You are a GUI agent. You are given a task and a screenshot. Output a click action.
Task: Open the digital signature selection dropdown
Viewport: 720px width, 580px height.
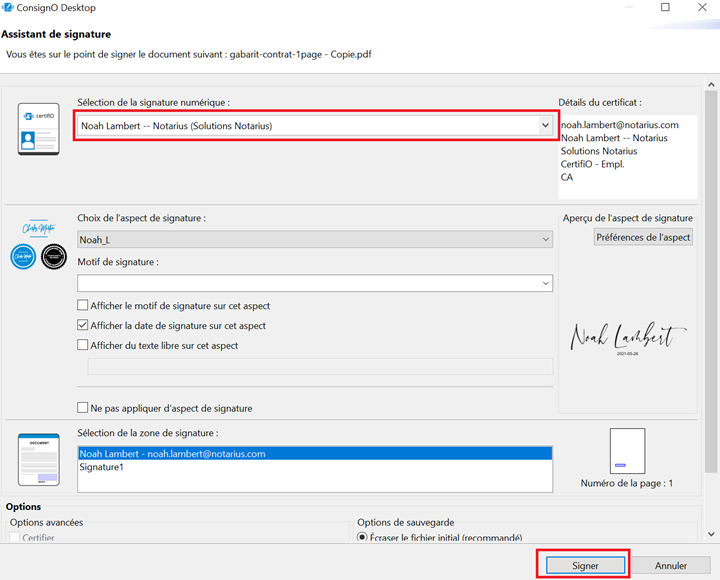[x=544, y=126]
